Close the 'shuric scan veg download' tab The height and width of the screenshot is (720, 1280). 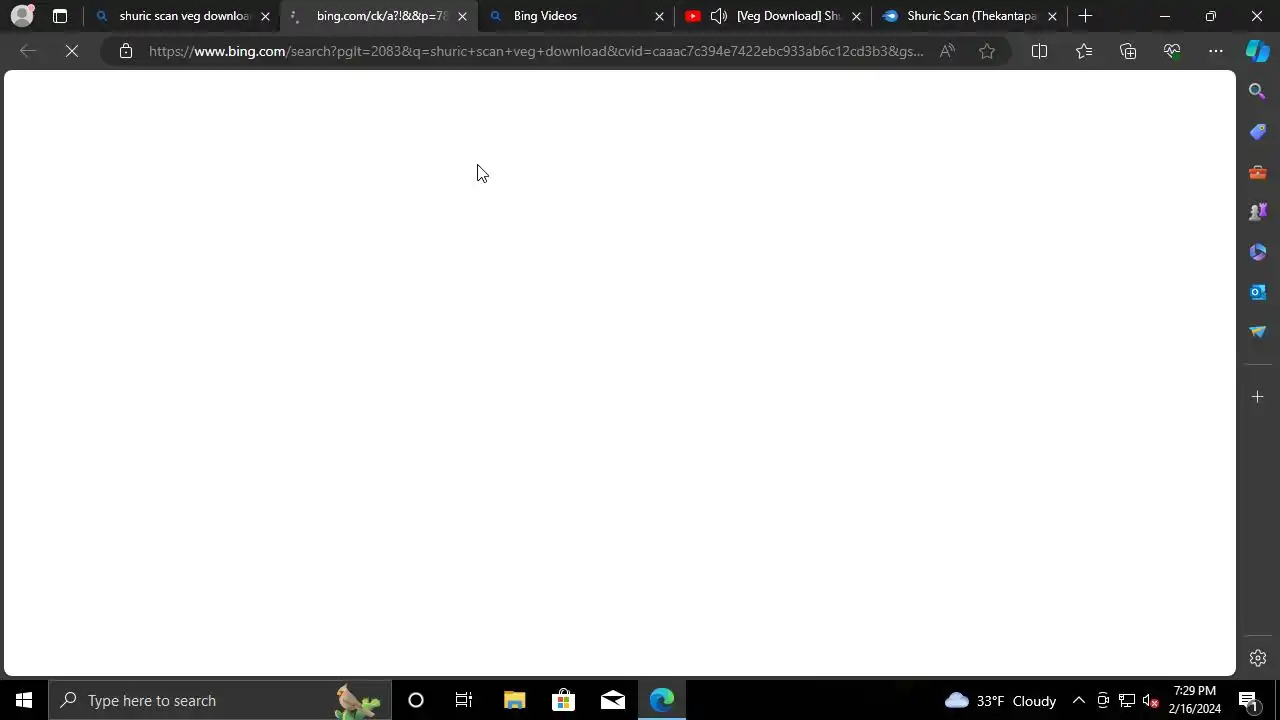[x=265, y=16]
